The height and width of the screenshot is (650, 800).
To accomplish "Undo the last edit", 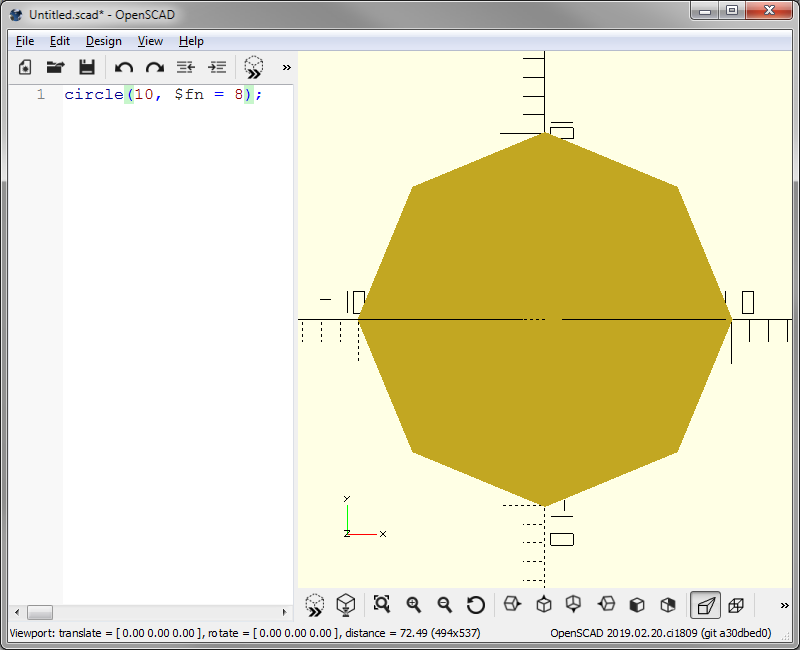I will [x=124, y=67].
